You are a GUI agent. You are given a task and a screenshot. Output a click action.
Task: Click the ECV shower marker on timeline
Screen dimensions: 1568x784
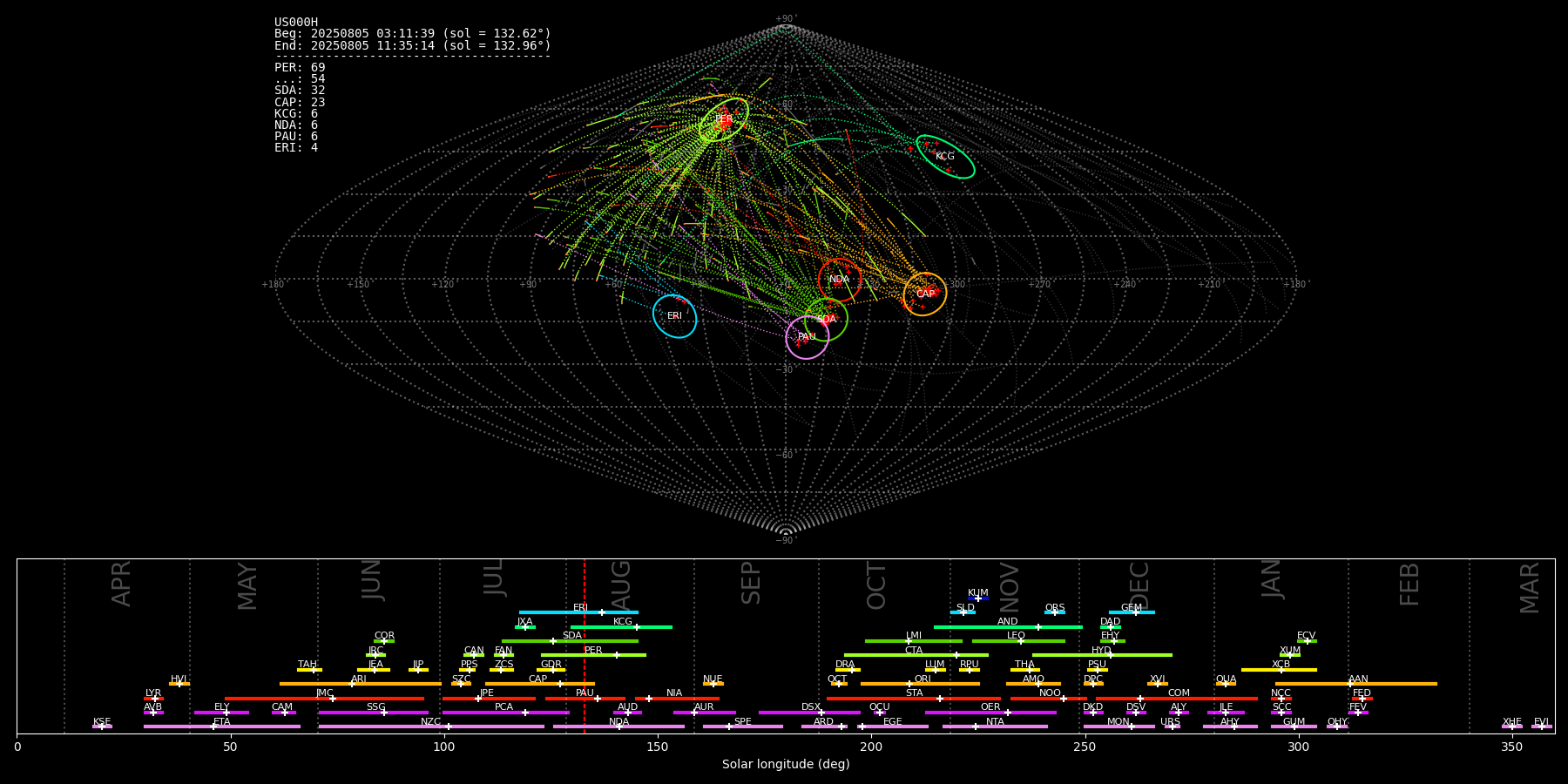(1307, 641)
